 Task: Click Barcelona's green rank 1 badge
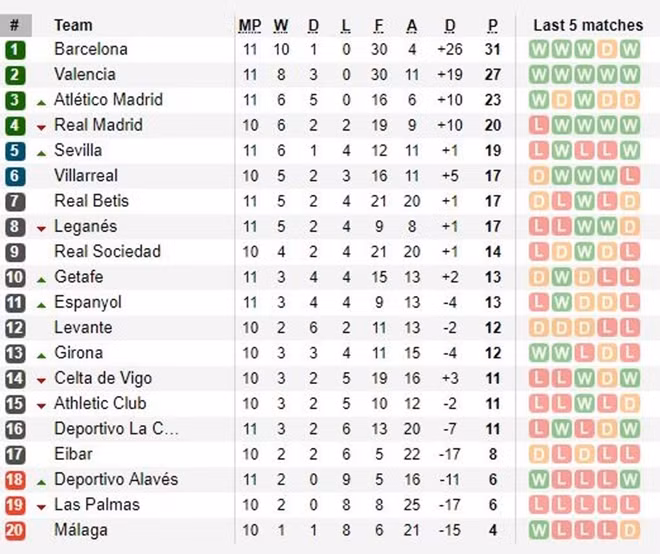(x=15, y=50)
